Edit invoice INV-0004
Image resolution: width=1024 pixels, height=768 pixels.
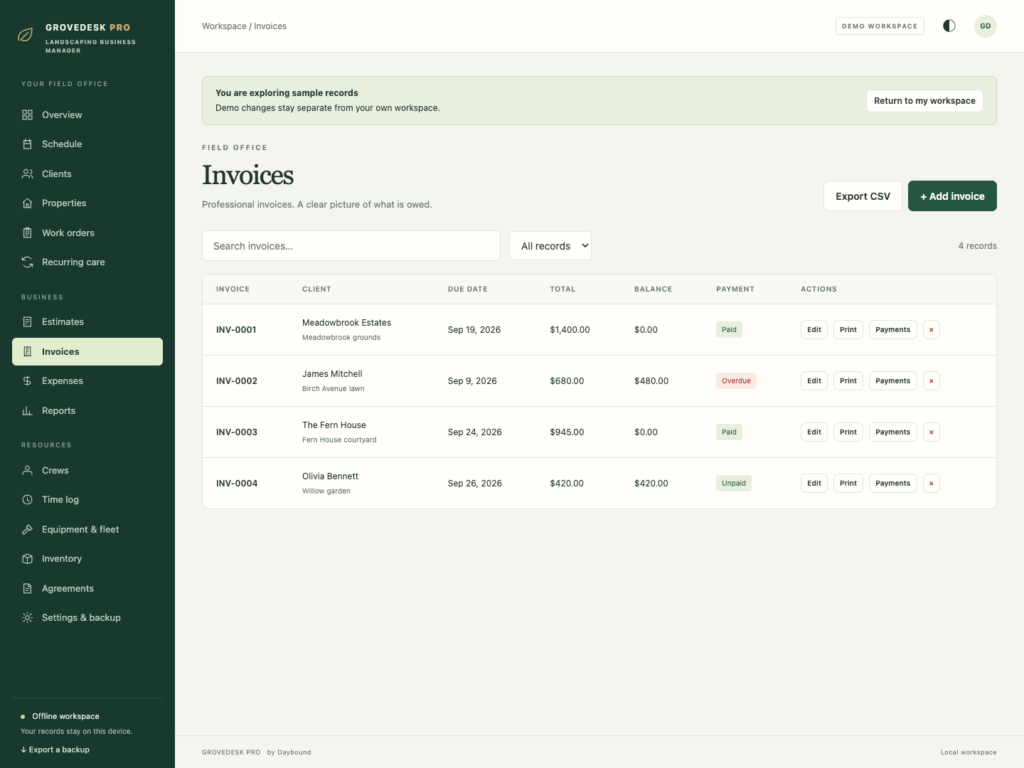pos(814,483)
